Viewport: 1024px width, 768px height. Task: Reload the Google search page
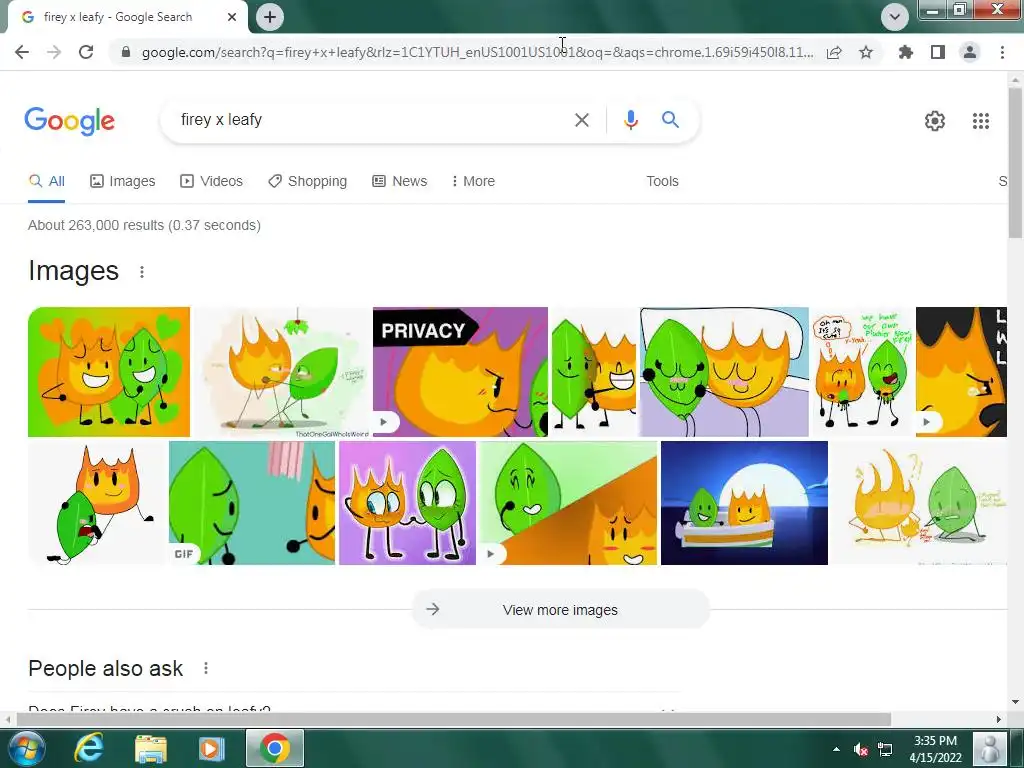point(86,52)
